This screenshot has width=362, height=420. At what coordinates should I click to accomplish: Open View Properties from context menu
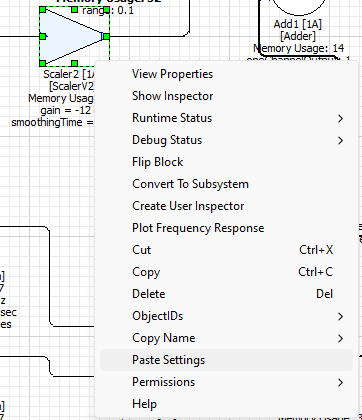tap(226, 74)
